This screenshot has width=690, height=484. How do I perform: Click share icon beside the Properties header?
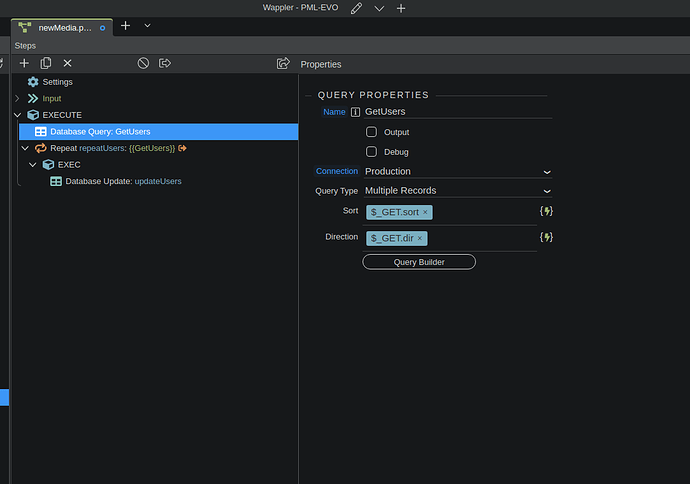coord(283,63)
